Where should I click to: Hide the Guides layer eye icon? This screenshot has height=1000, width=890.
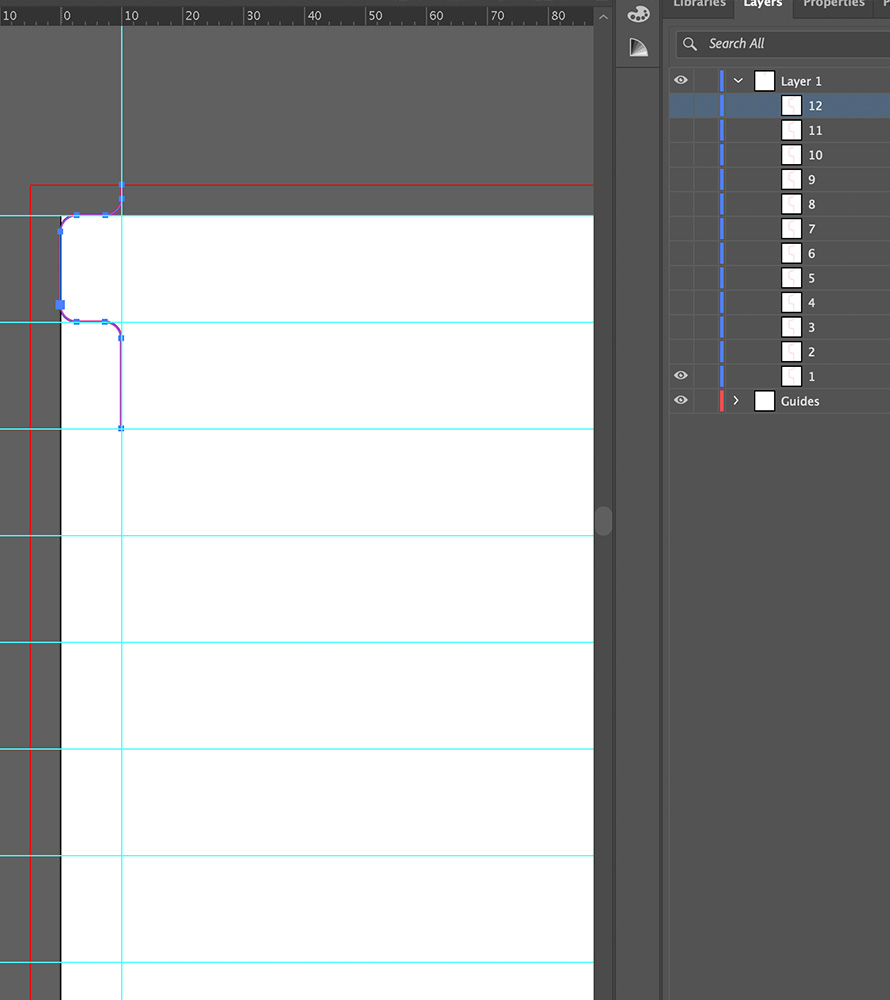[x=681, y=401]
